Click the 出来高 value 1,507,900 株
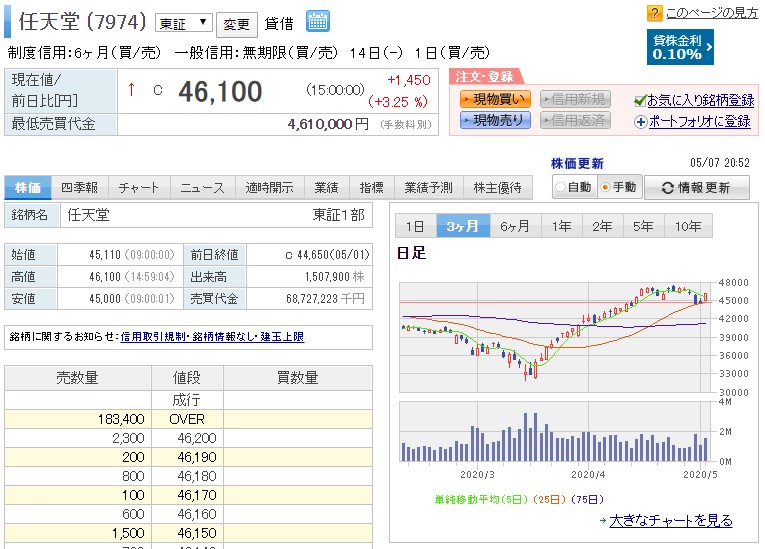This screenshot has width=765, height=549. (x=335, y=277)
